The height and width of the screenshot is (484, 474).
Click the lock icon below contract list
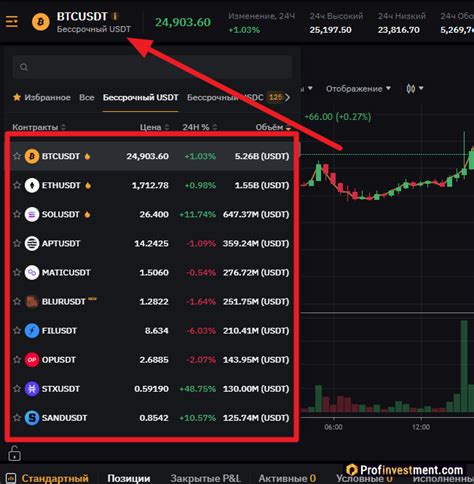(x=14, y=453)
